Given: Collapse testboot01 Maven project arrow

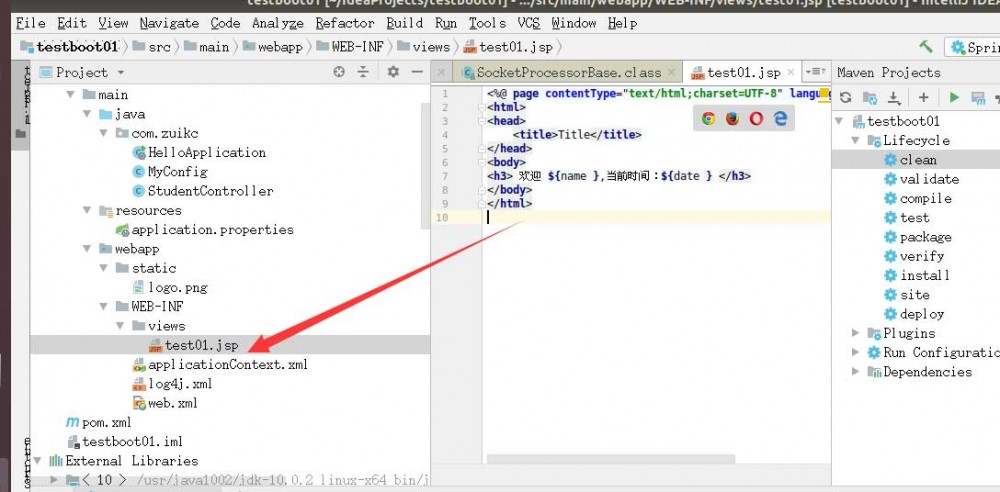Looking at the screenshot, I should point(840,121).
